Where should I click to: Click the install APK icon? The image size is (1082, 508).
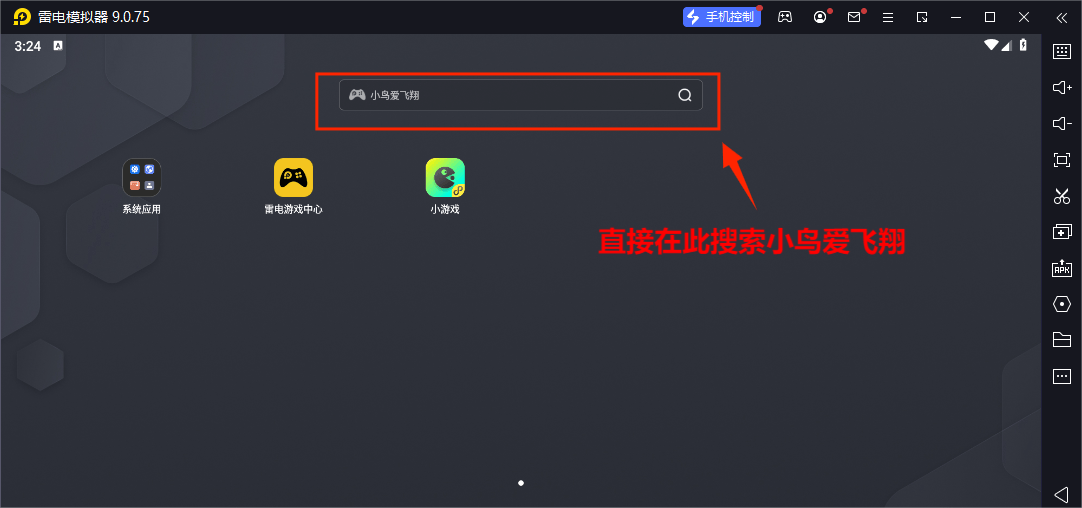[x=1062, y=268]
